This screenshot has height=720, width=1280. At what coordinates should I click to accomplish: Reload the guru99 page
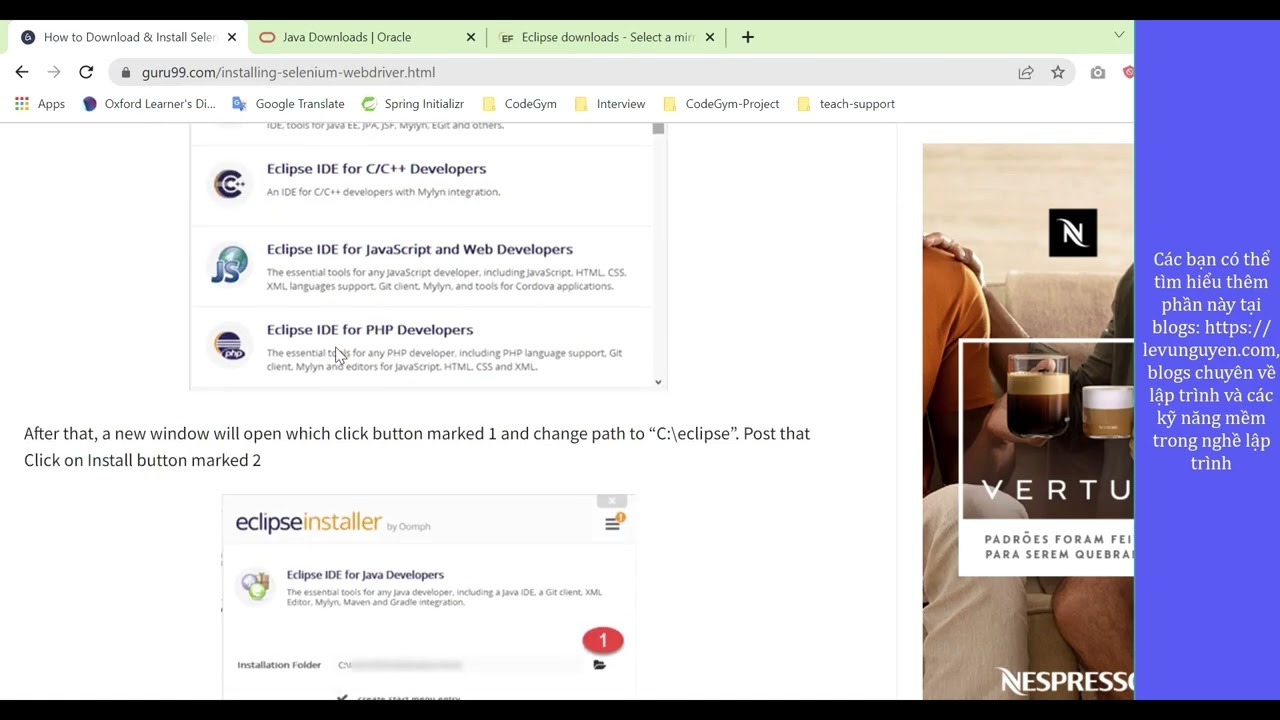(86, 72)
